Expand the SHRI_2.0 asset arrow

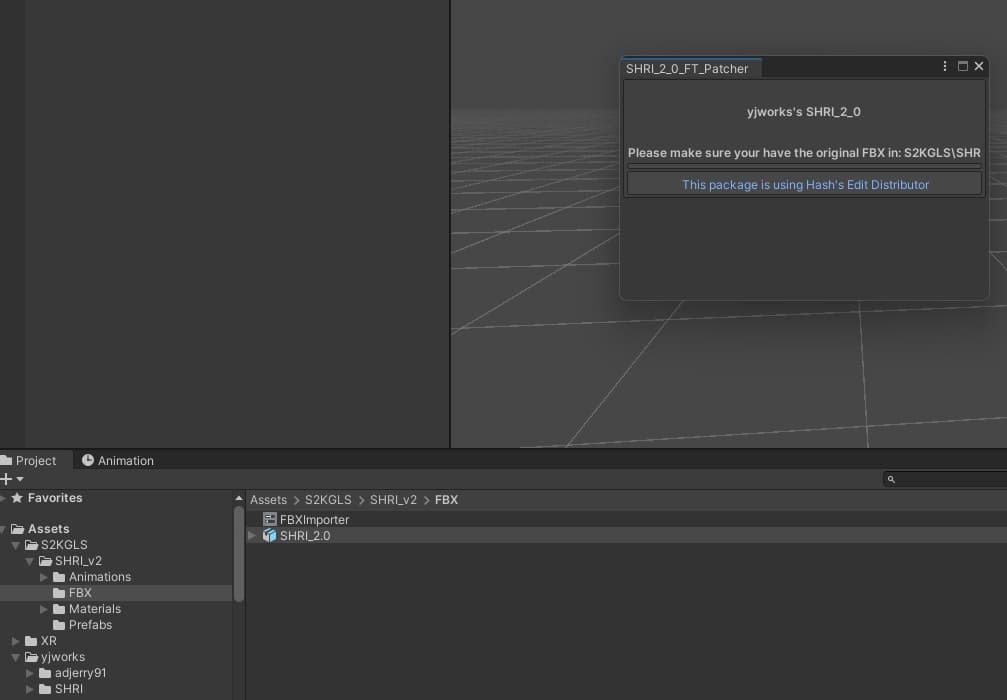click(252, 535)
